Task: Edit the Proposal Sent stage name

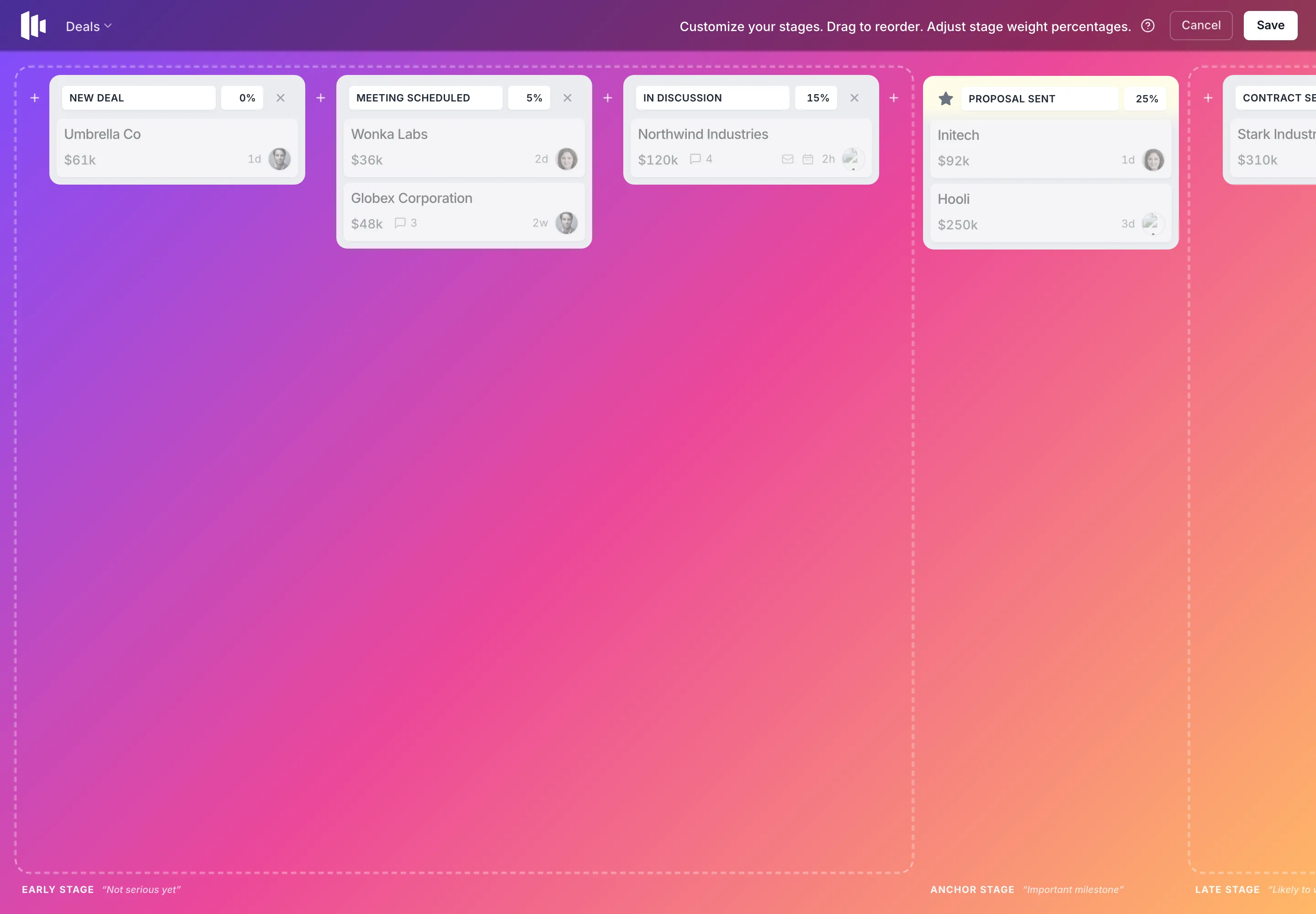Action: tap(1040, 99)
